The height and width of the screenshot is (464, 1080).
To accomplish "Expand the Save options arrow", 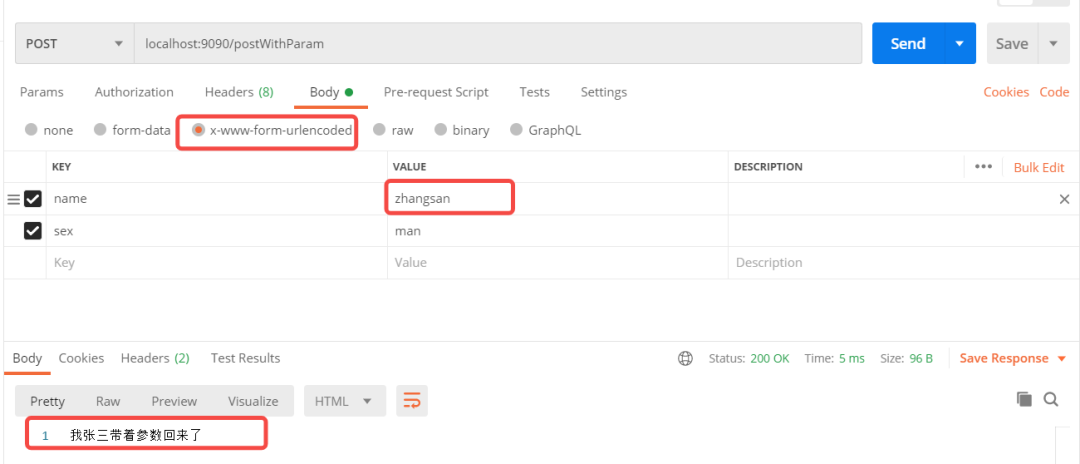I will point(1053,43).
